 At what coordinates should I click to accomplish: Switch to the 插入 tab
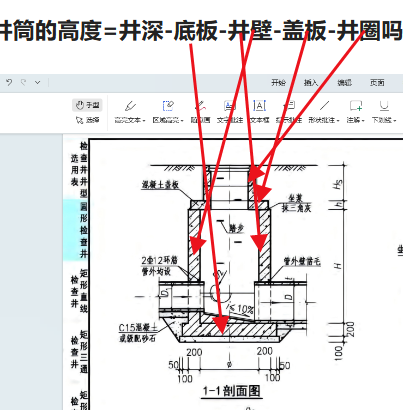tap(311, 83)
